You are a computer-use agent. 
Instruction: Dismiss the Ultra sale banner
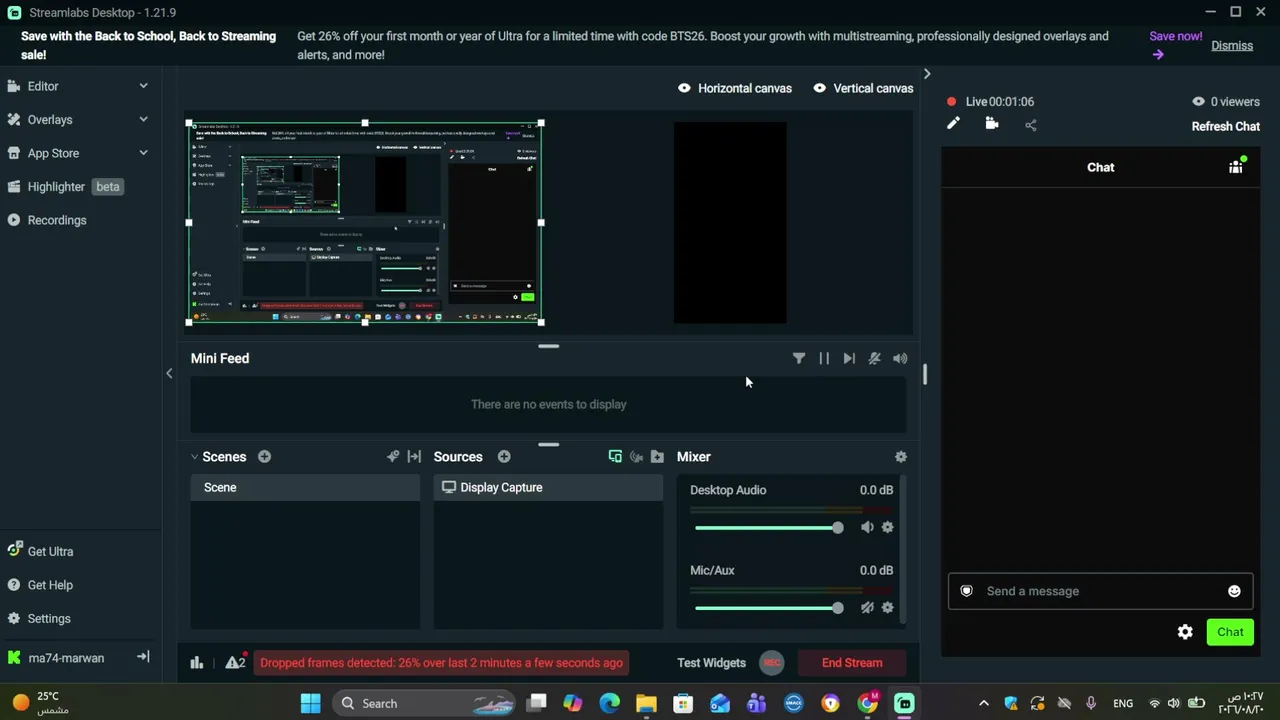pos(1232,45)
